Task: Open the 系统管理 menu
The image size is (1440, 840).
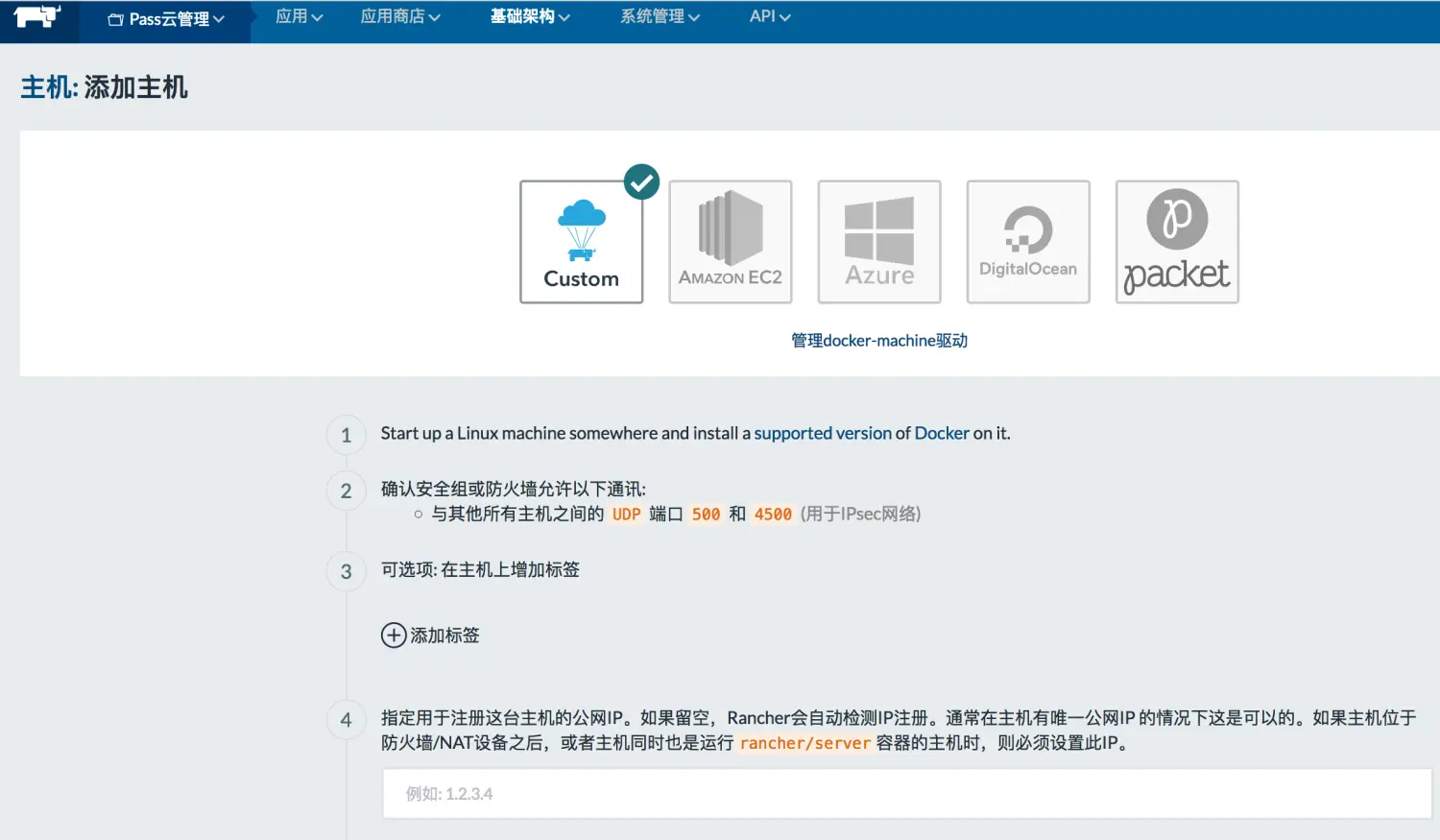Action: (660, 16)
